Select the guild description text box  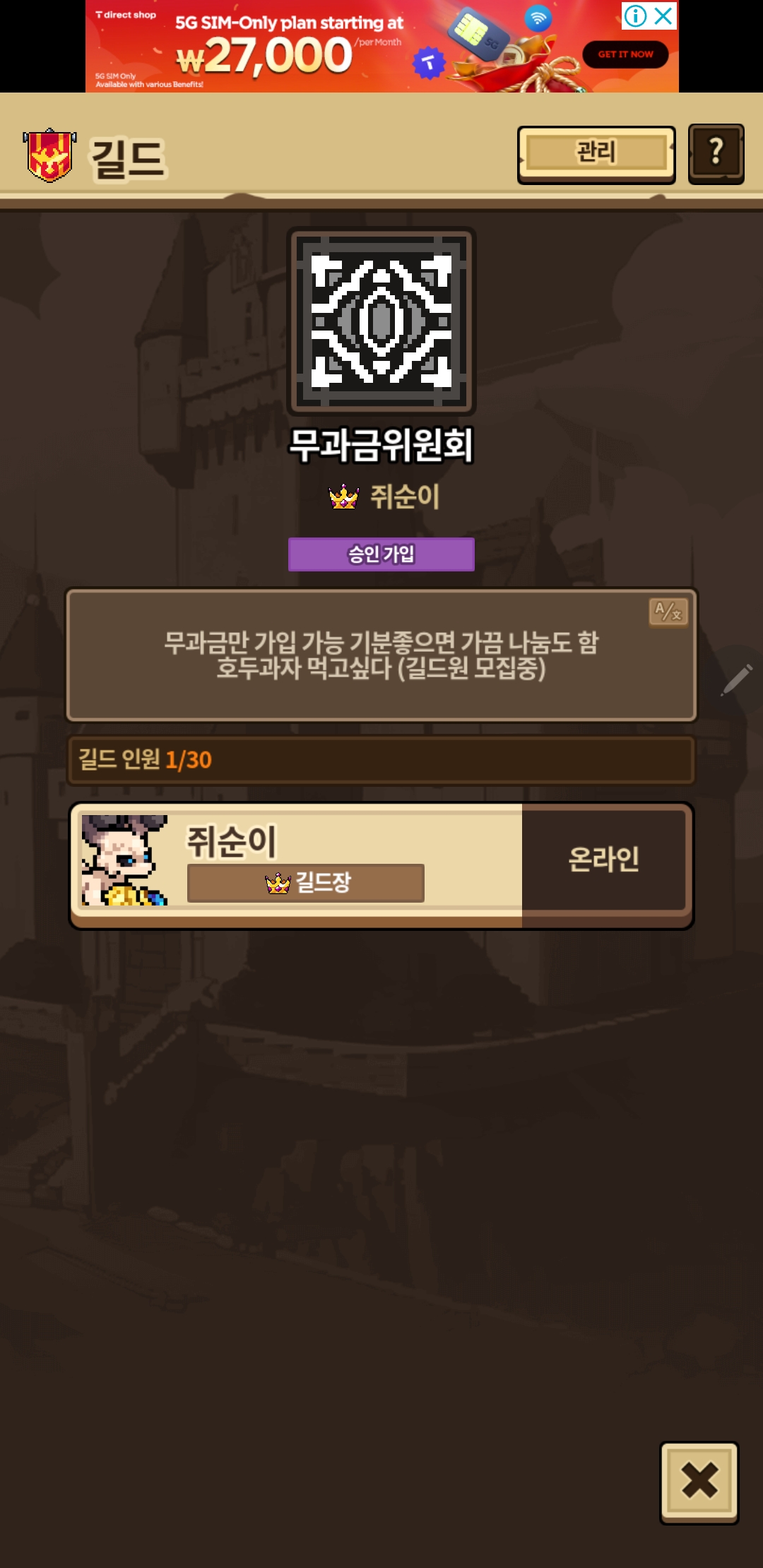(381, 655)
